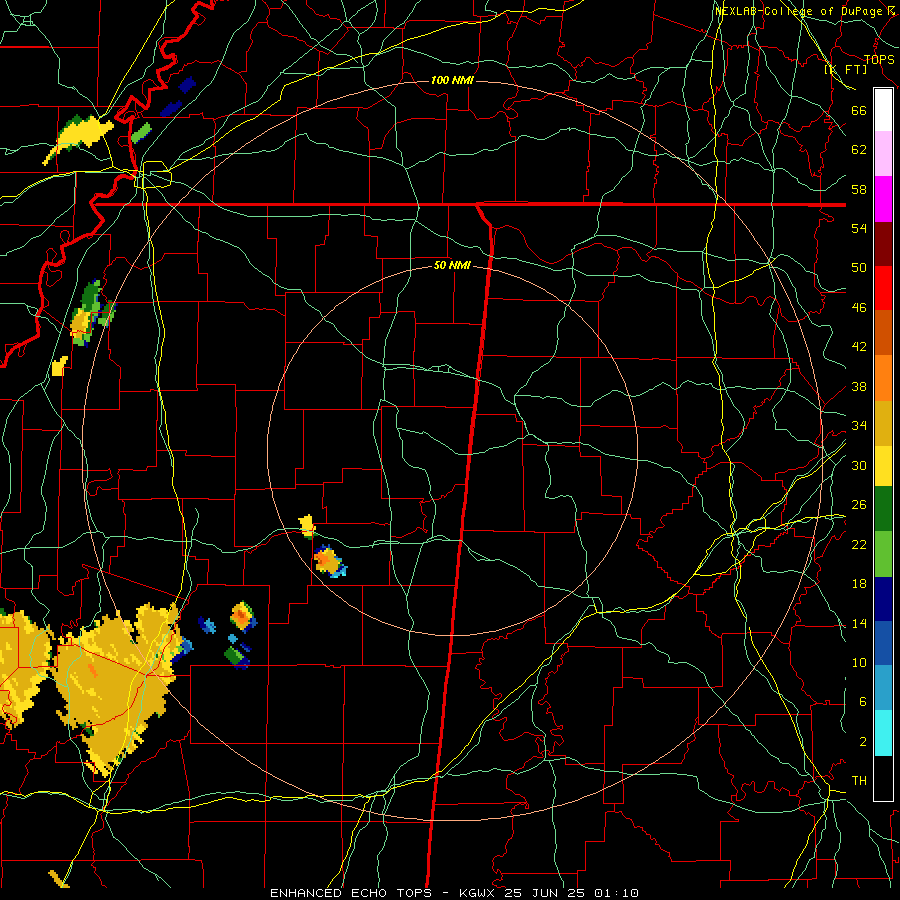Click the navy blue echo pair at top left

(x=179, y=96)
